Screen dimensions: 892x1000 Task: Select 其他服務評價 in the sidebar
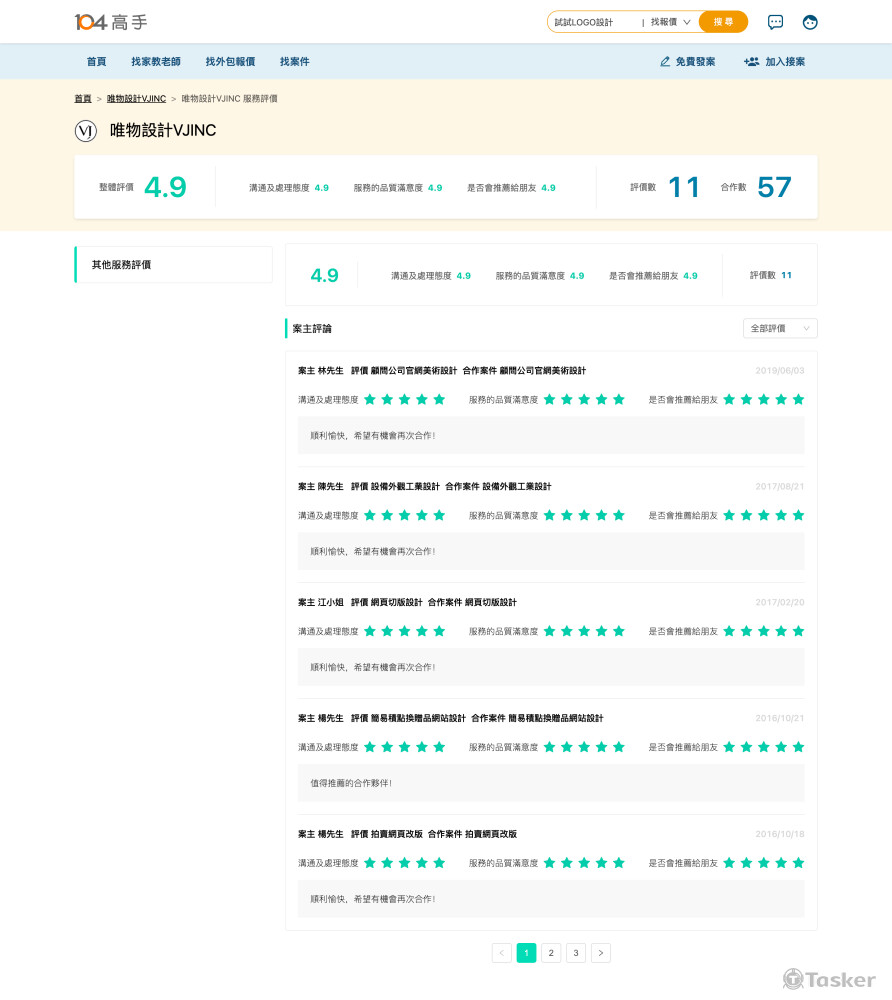tap(174, 265)
